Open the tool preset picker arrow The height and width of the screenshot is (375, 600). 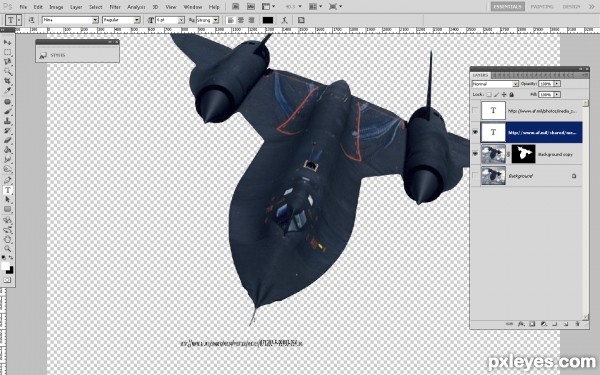(x=19, y=20)
